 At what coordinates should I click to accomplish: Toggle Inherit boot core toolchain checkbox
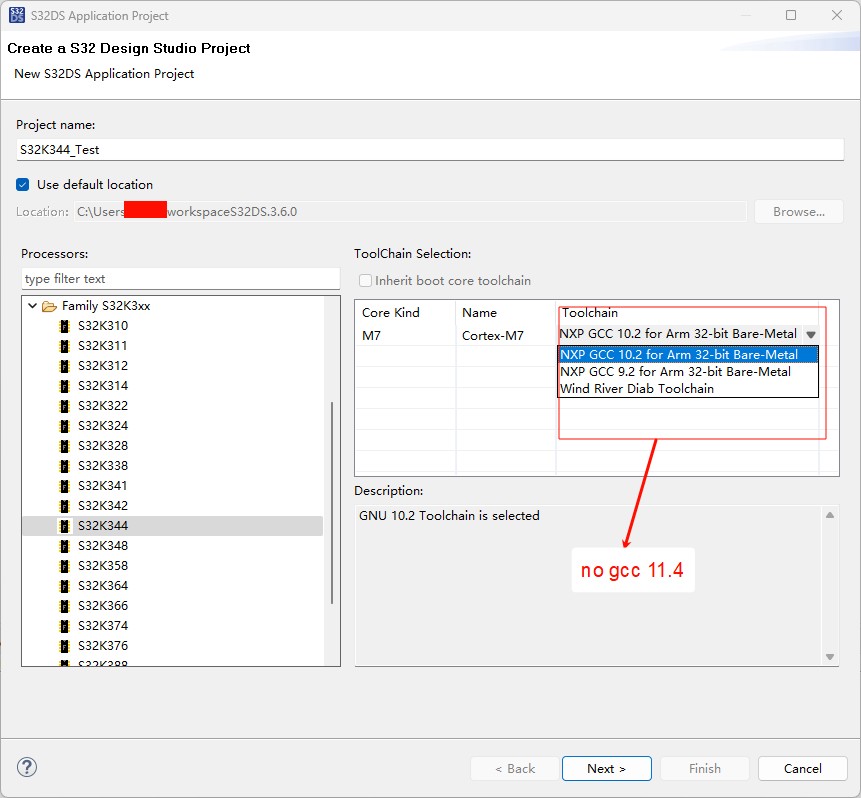coord(365,281)
